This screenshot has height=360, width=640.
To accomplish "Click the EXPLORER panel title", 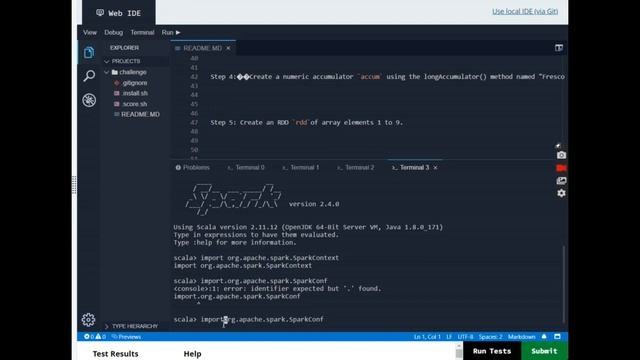I will click(124, 48).
